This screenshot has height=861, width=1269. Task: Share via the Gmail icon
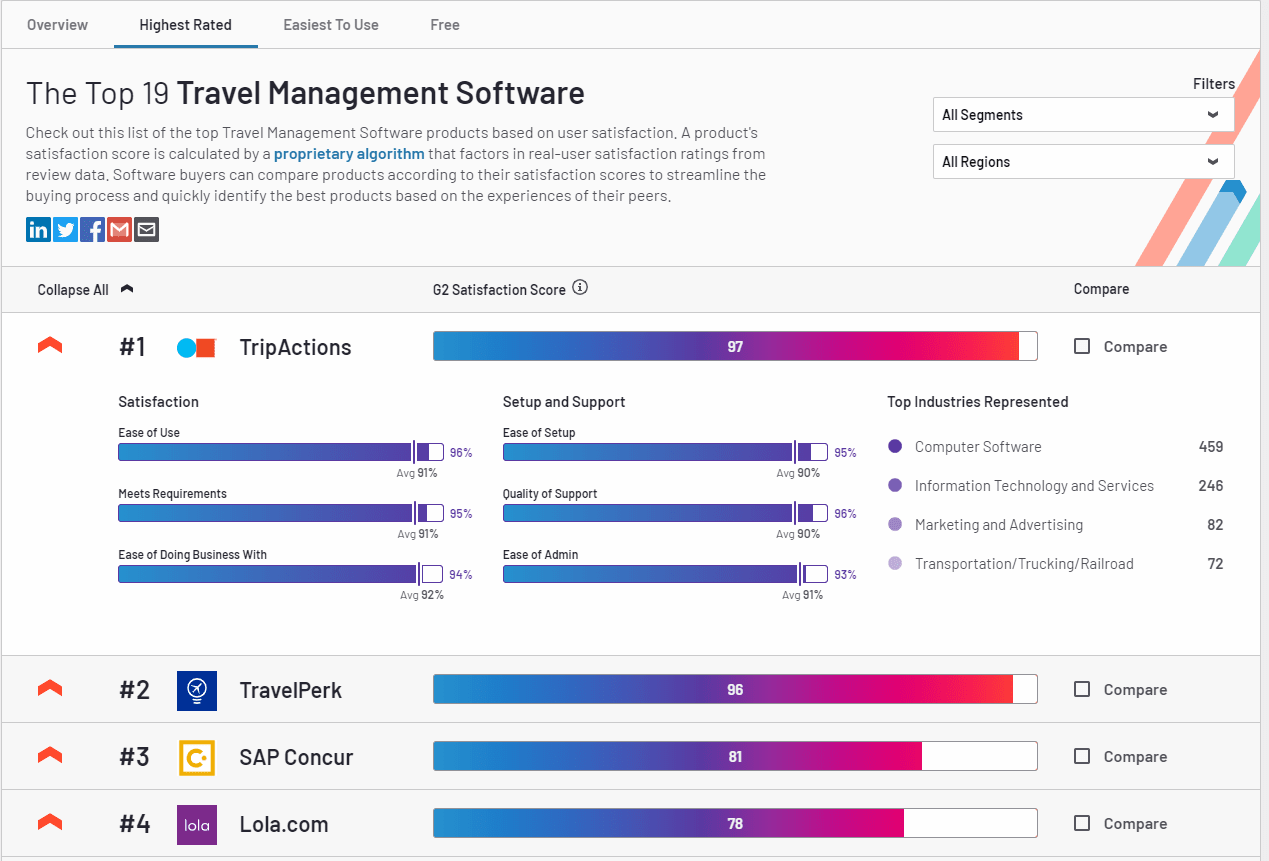(120, 230)
